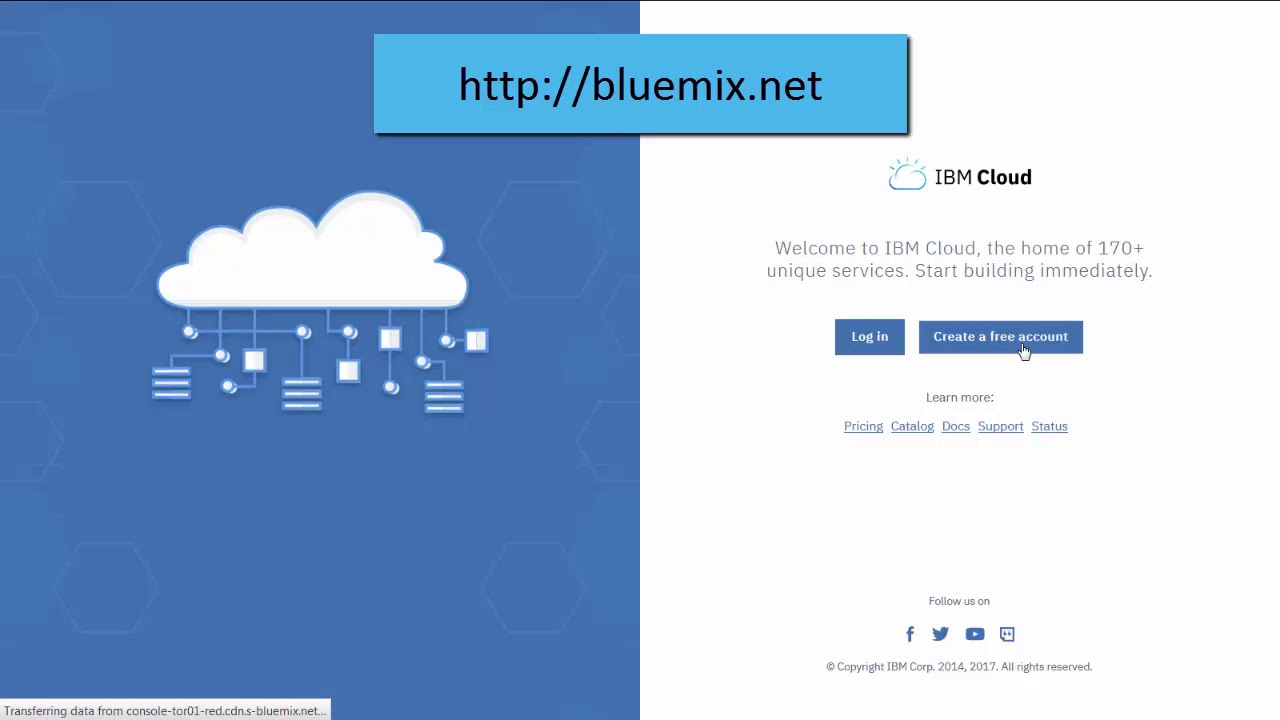
Task: Click the "Learn more:" label
Action: 959,397
